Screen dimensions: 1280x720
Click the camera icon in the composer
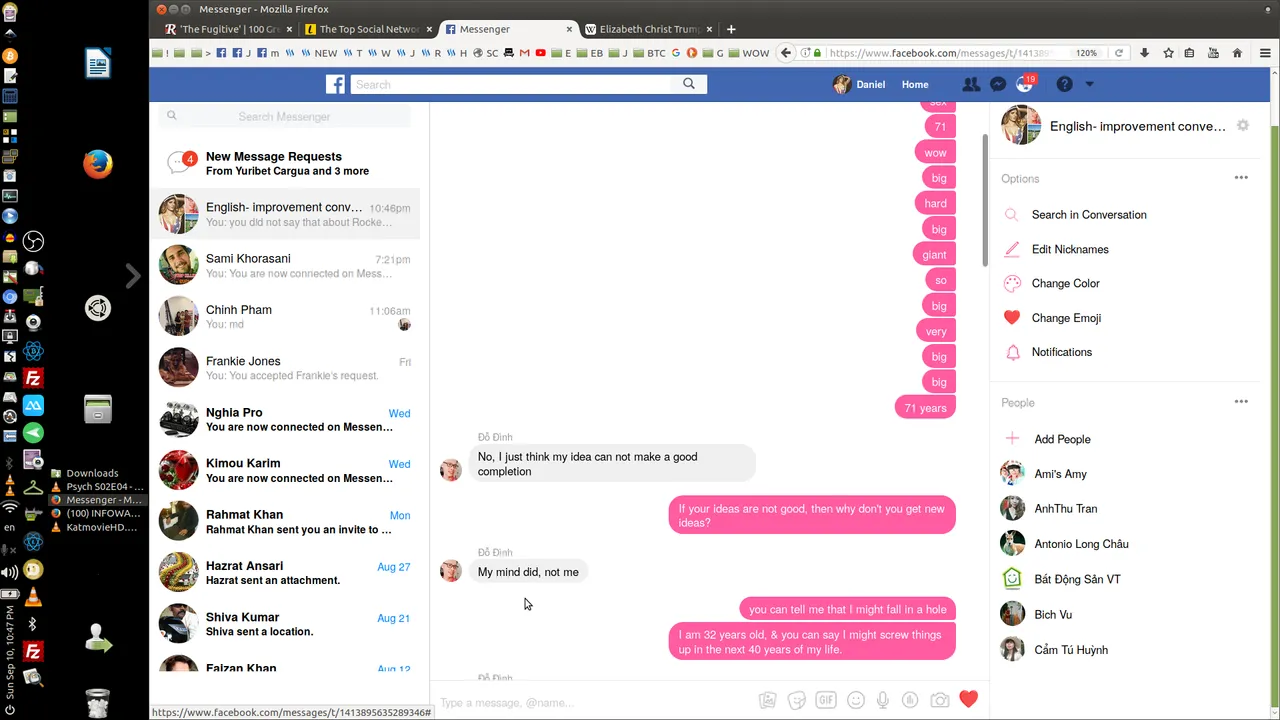[x=939, y=701]
